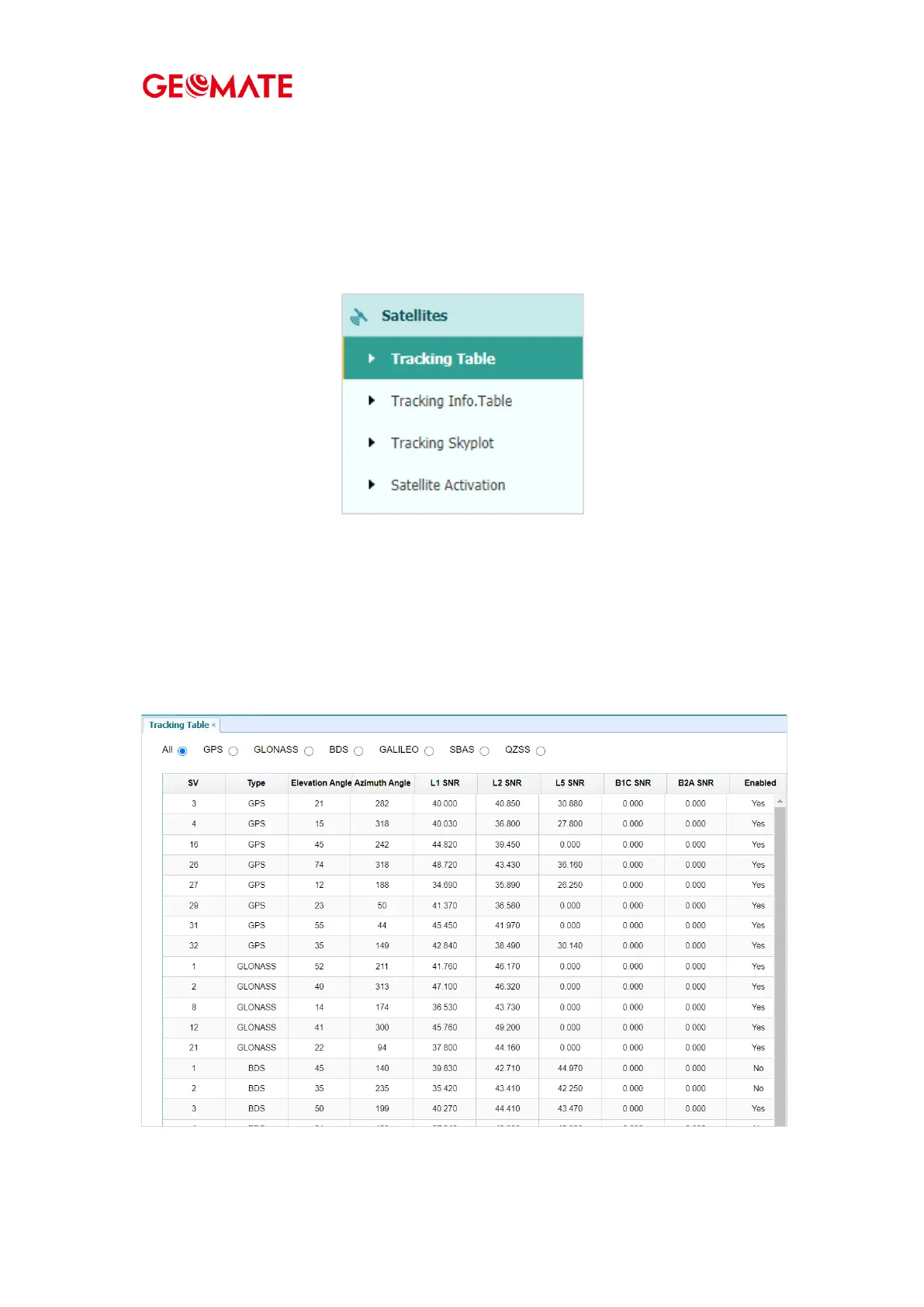Click elevation value 74

pyautogui.click(x=319, y=865)
